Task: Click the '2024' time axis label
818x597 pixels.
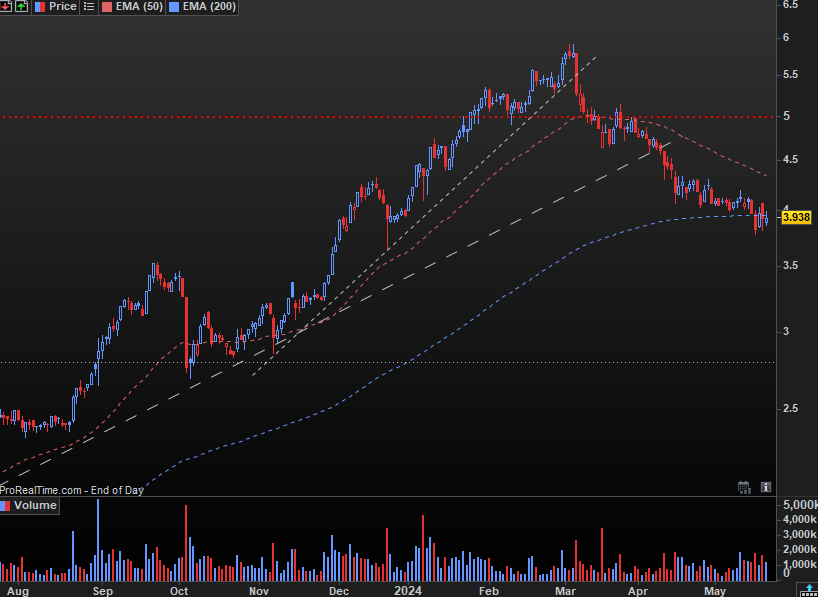Action: [x=406, y=590]
